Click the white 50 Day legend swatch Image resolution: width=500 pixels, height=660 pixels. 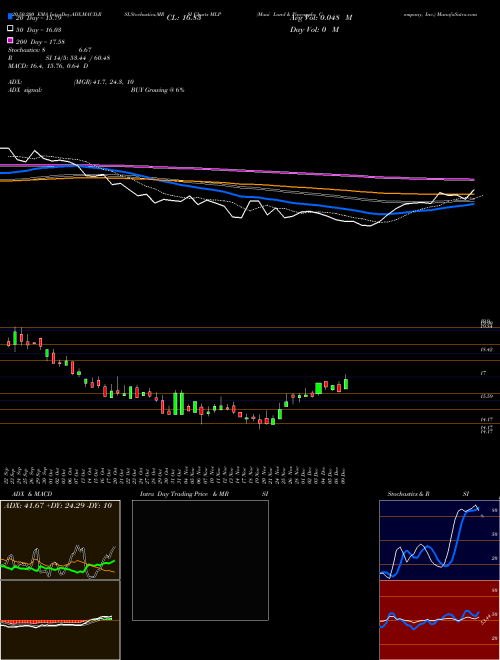pyautogui.click(x=10, y=29)
